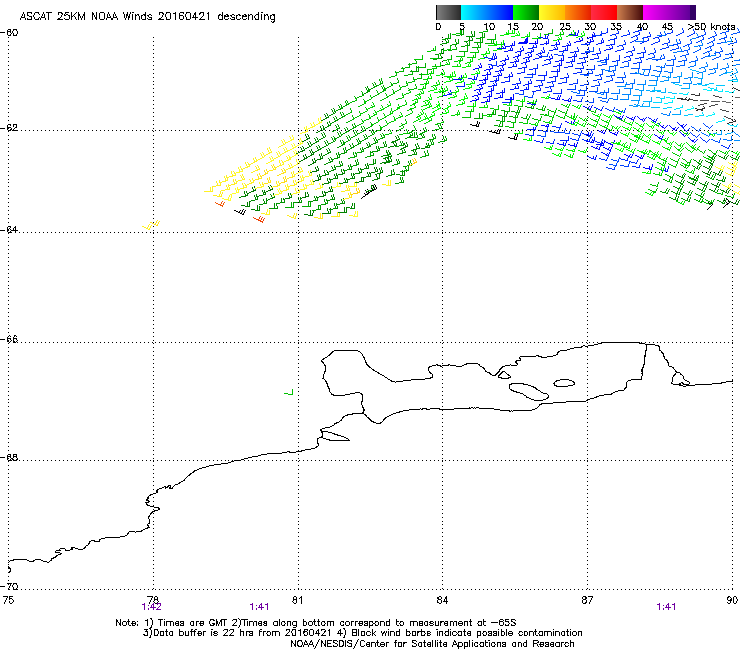The width and height of the screenshot is (740, 650).
Task: Click the longitude label '81'
Action: pyautogui.click(x=297, y=600)
